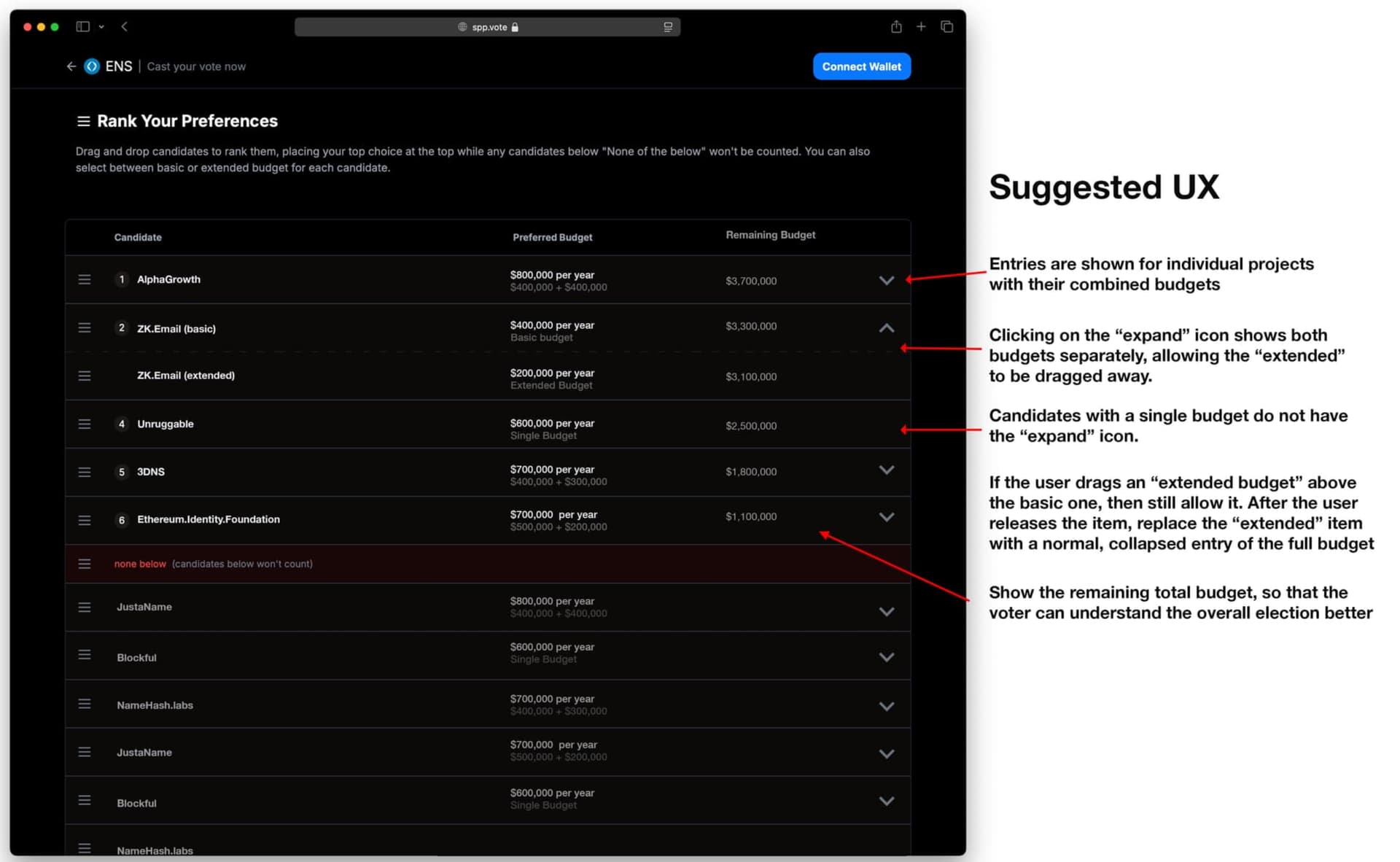Click rank badge 5 beside 3DNS
Screen dimensions: 1400x862
coord(122,472)
